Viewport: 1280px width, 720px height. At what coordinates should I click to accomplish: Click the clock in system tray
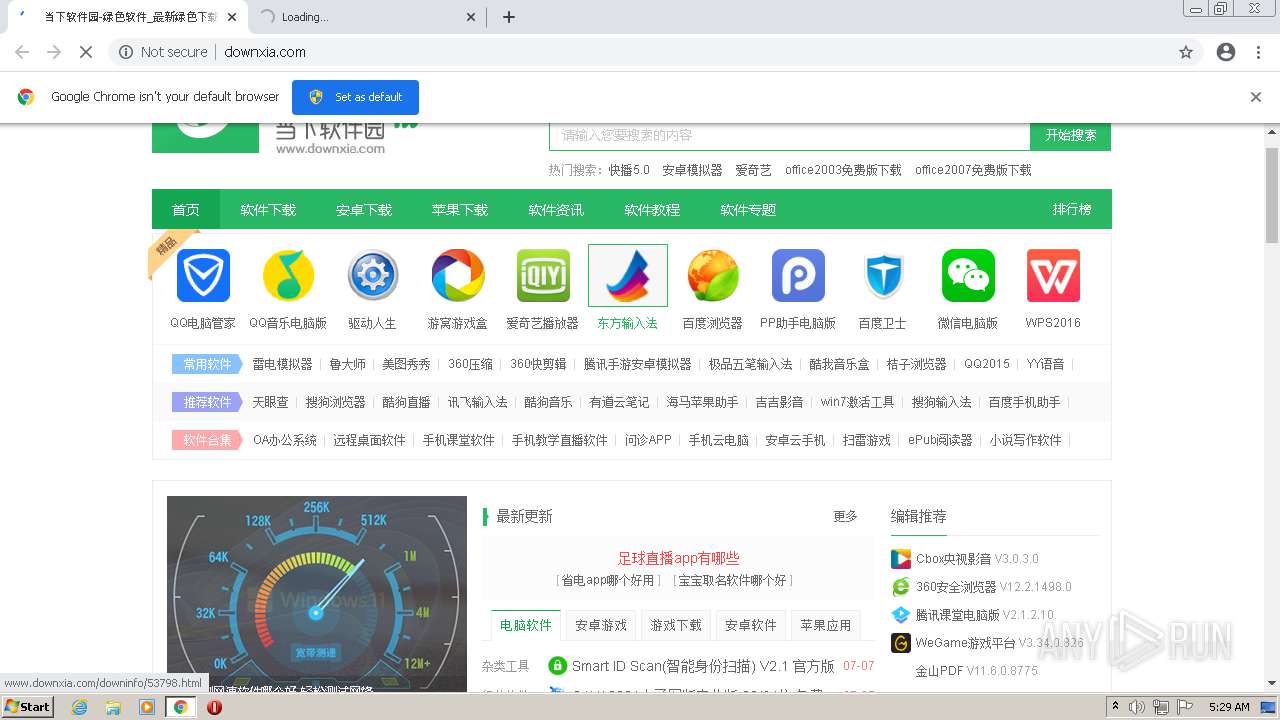tap(1229, 707)
